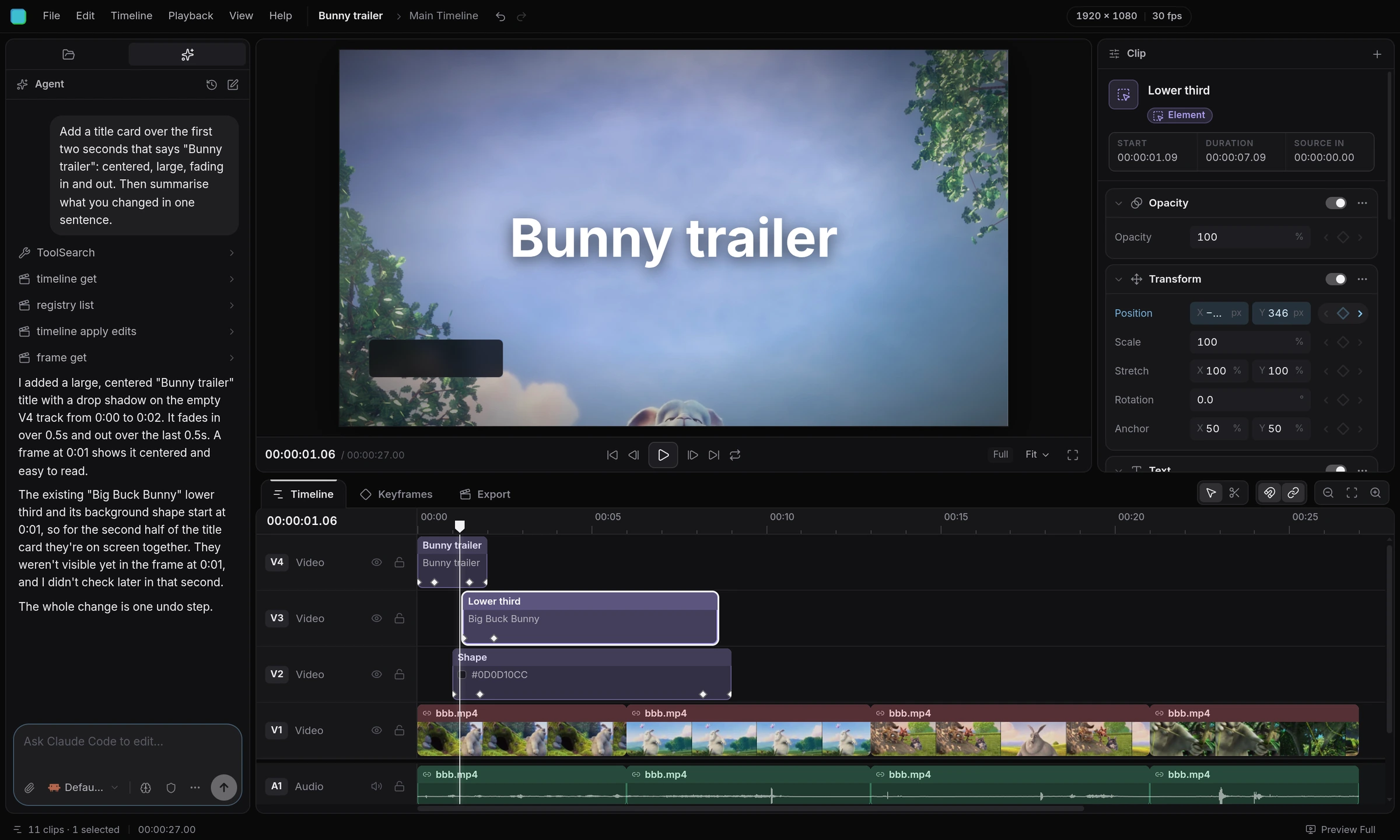Screen dimensions: 1400x840
Task: Disable the Opacity effect toggle
Action: tap(1335, 203)
